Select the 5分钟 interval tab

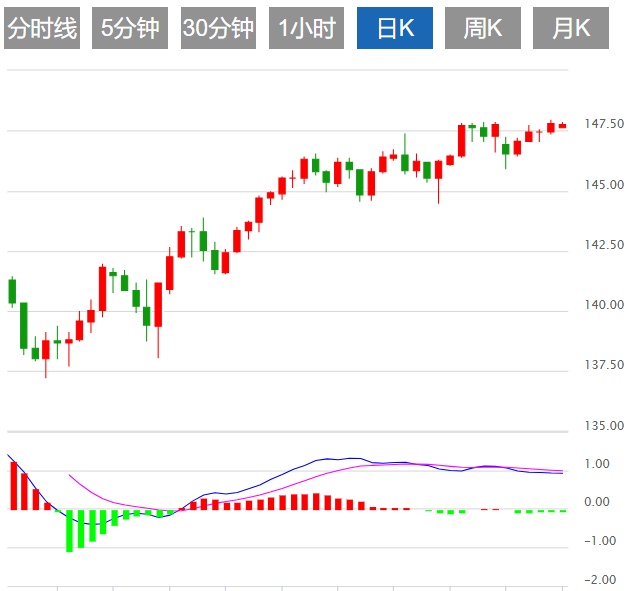[x=130, y=28]
